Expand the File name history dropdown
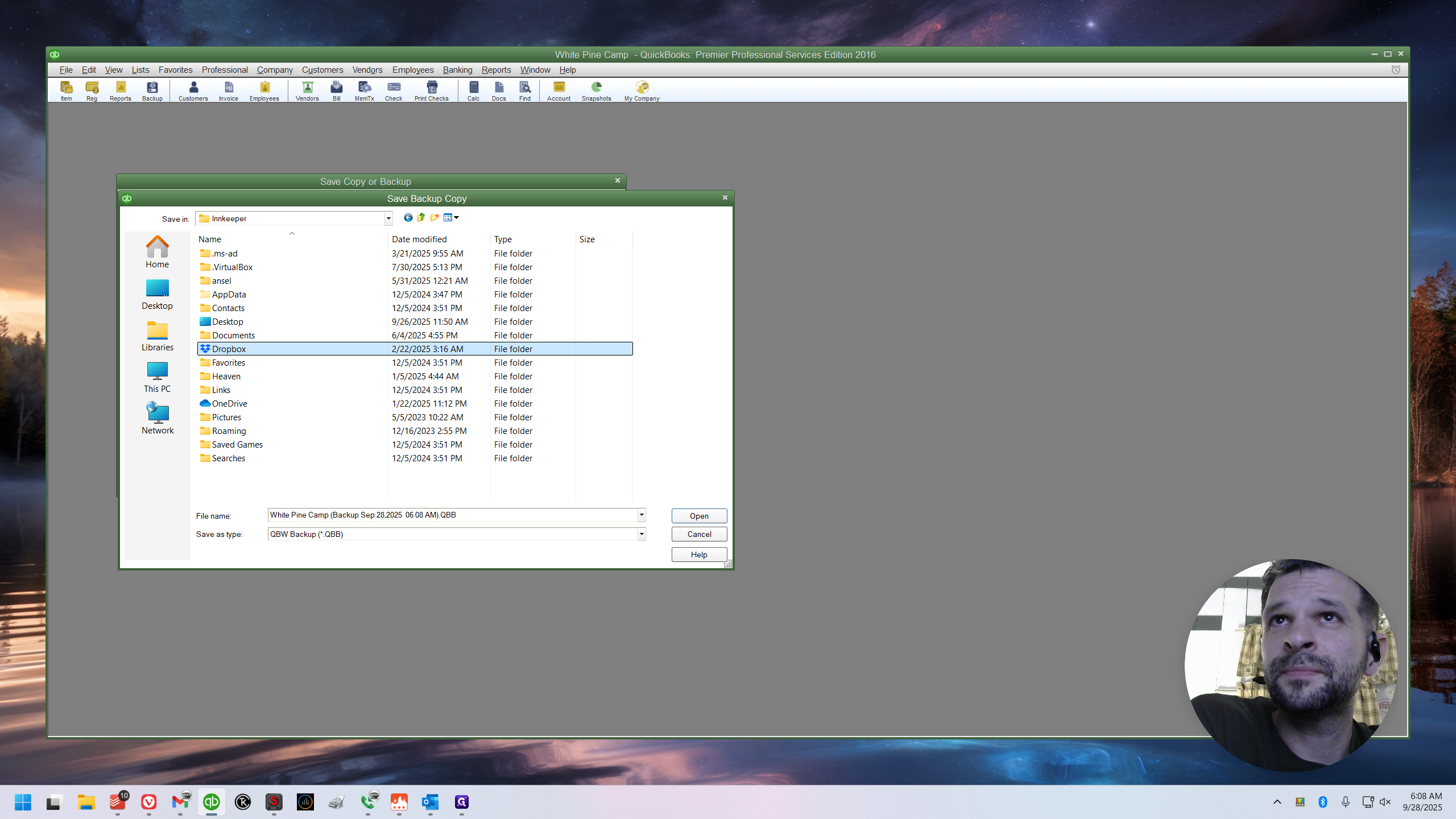1456x819 pixels. [642, 515]
